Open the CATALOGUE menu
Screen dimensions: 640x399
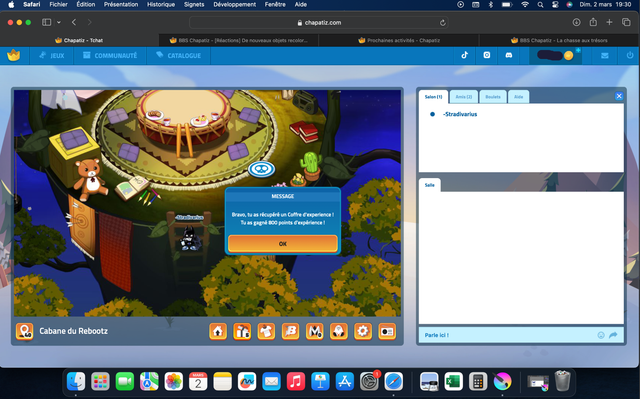pos(178,55)
